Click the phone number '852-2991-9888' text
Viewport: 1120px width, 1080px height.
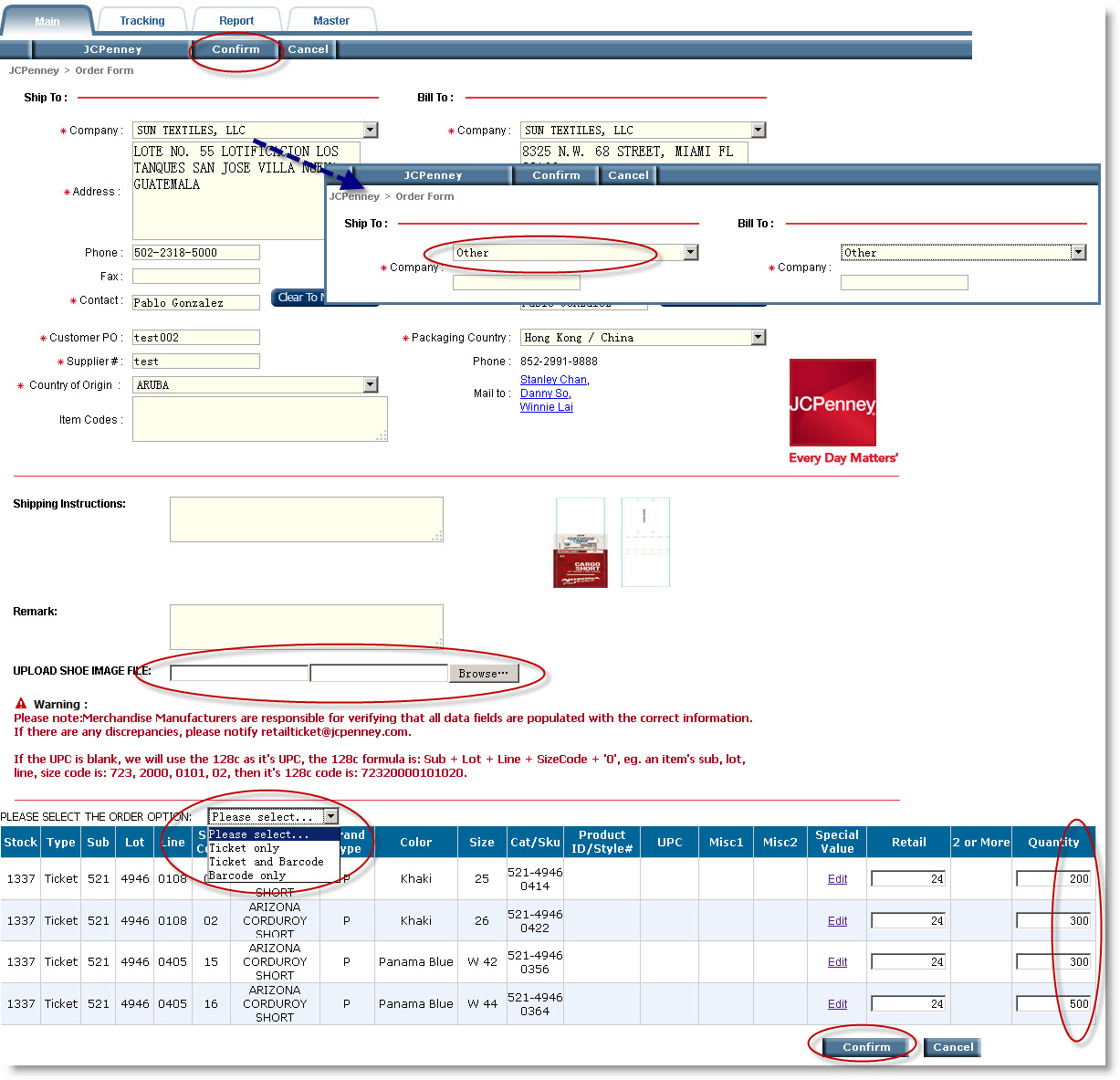[x=560, y=362]
